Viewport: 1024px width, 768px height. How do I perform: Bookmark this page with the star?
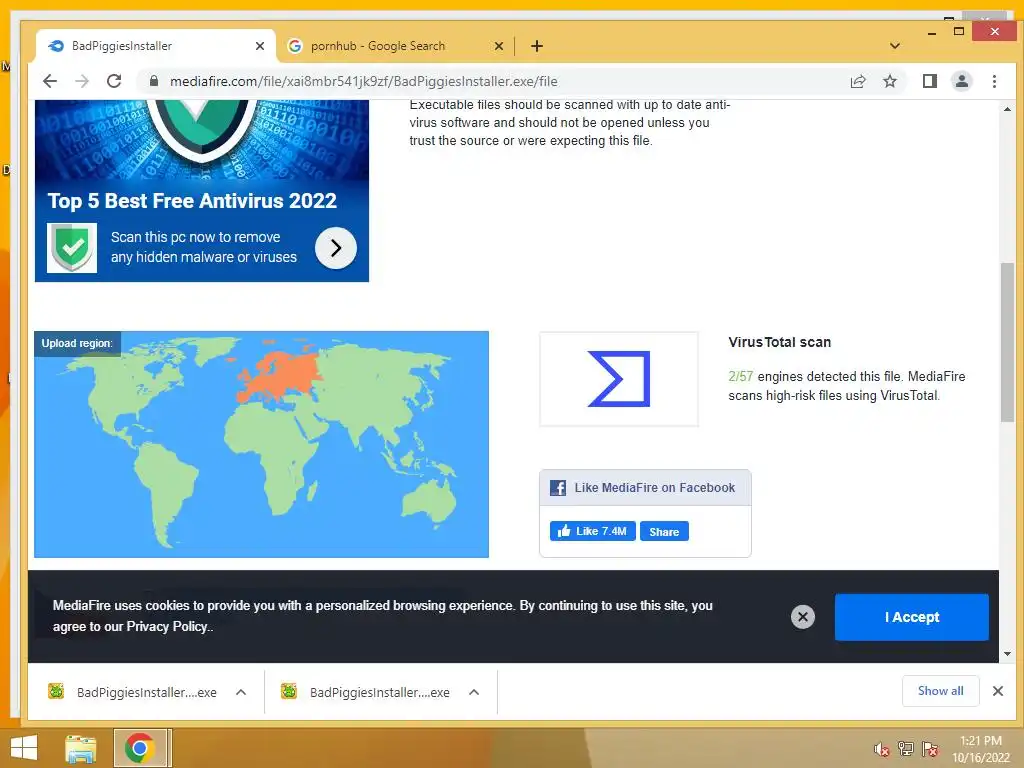(889, 81)
